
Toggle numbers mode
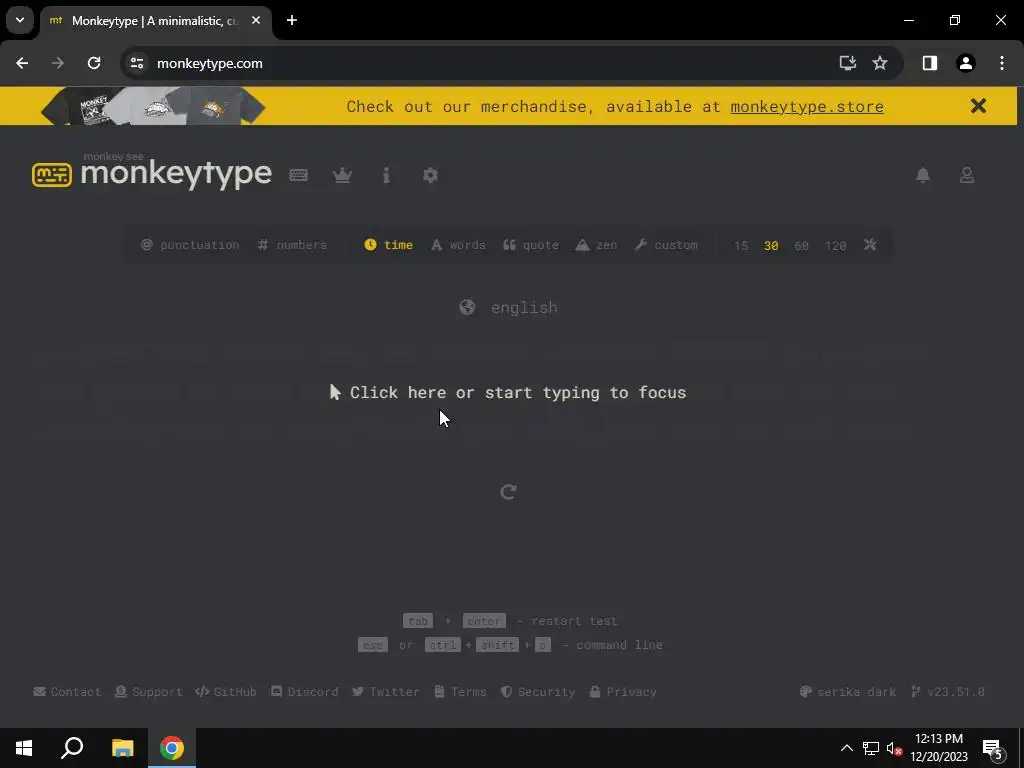click(292, 245)
